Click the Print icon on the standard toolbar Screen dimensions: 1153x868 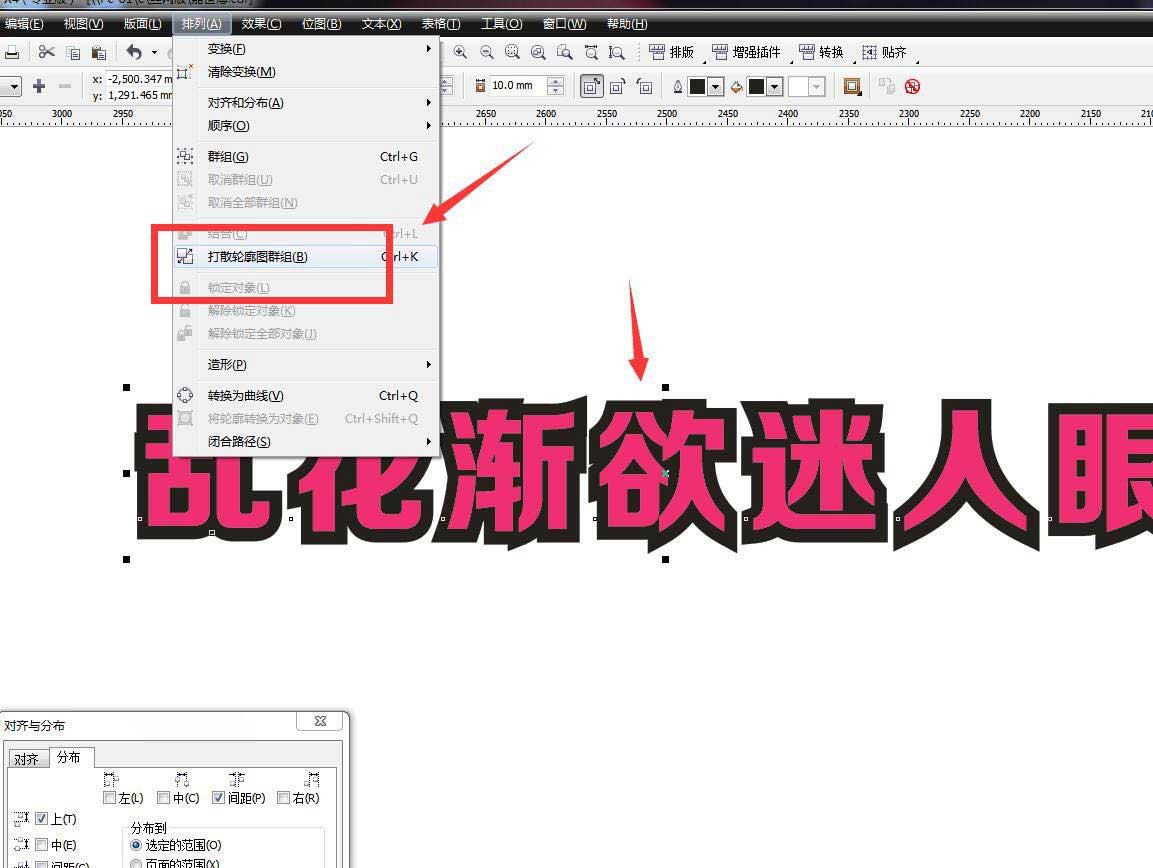[11, 52]
